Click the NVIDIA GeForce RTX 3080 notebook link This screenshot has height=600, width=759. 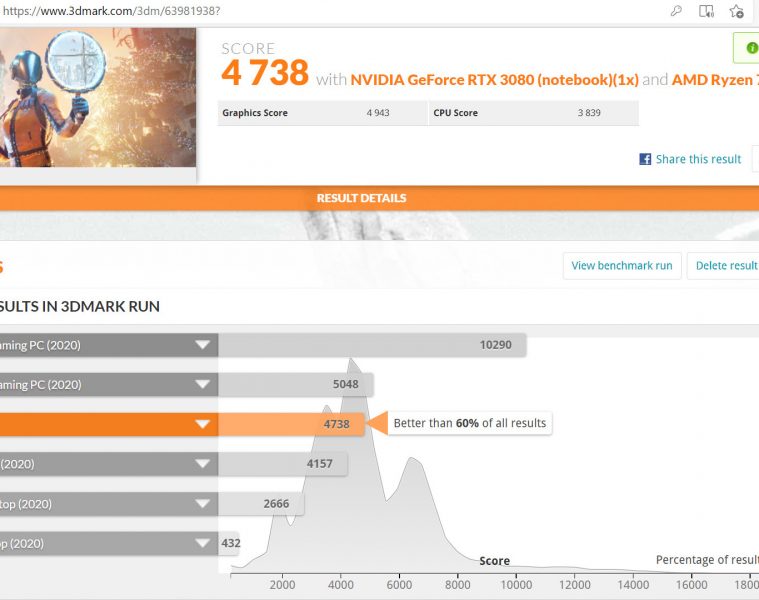tap(494, 79)
